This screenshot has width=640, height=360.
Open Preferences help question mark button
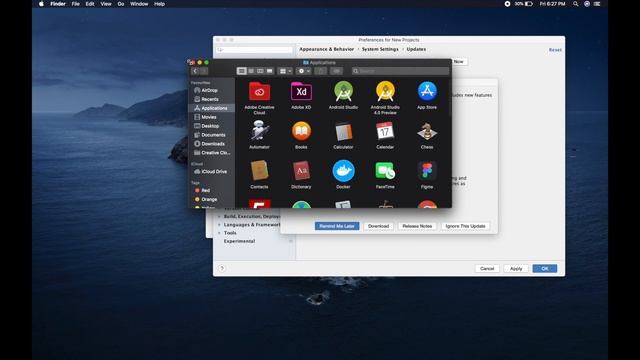point(222,268)
